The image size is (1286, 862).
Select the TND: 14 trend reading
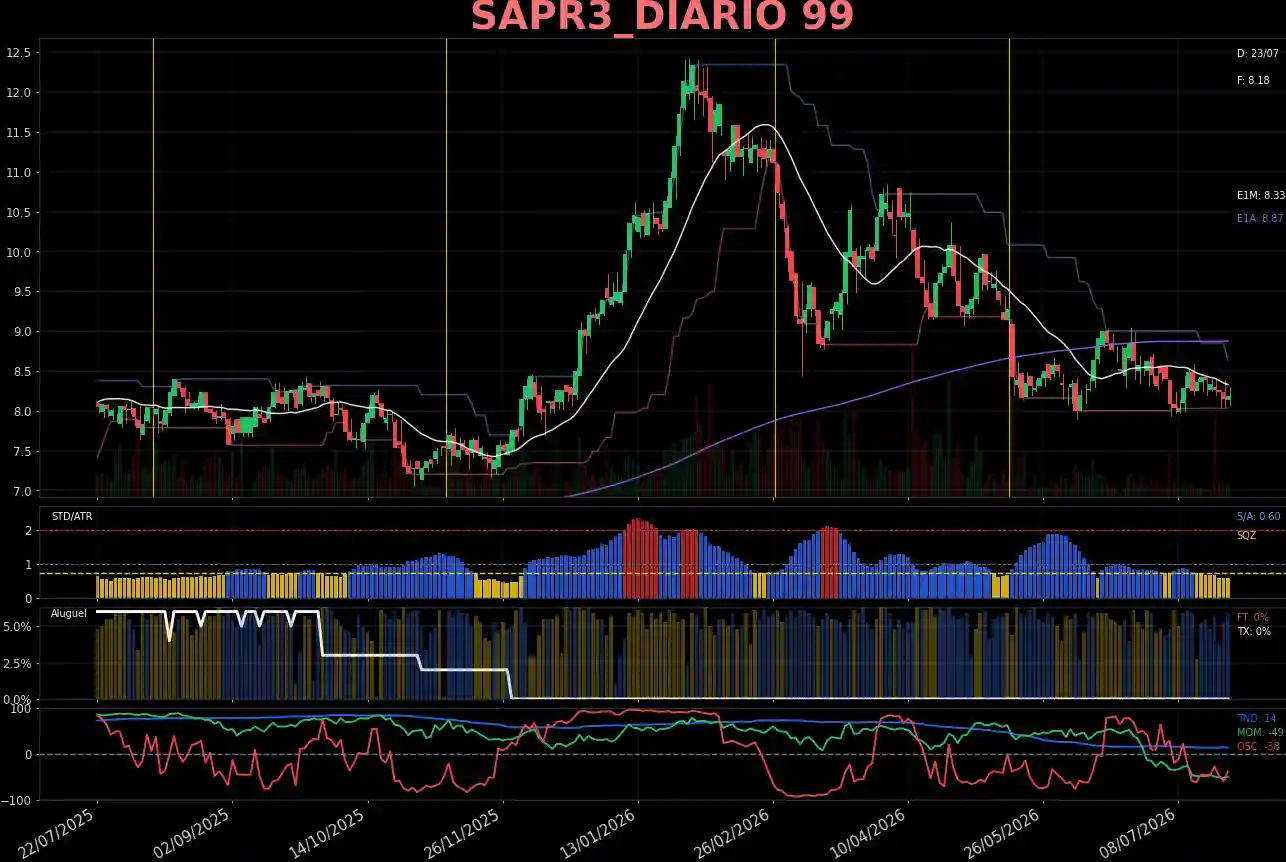tap(1256, 718)
